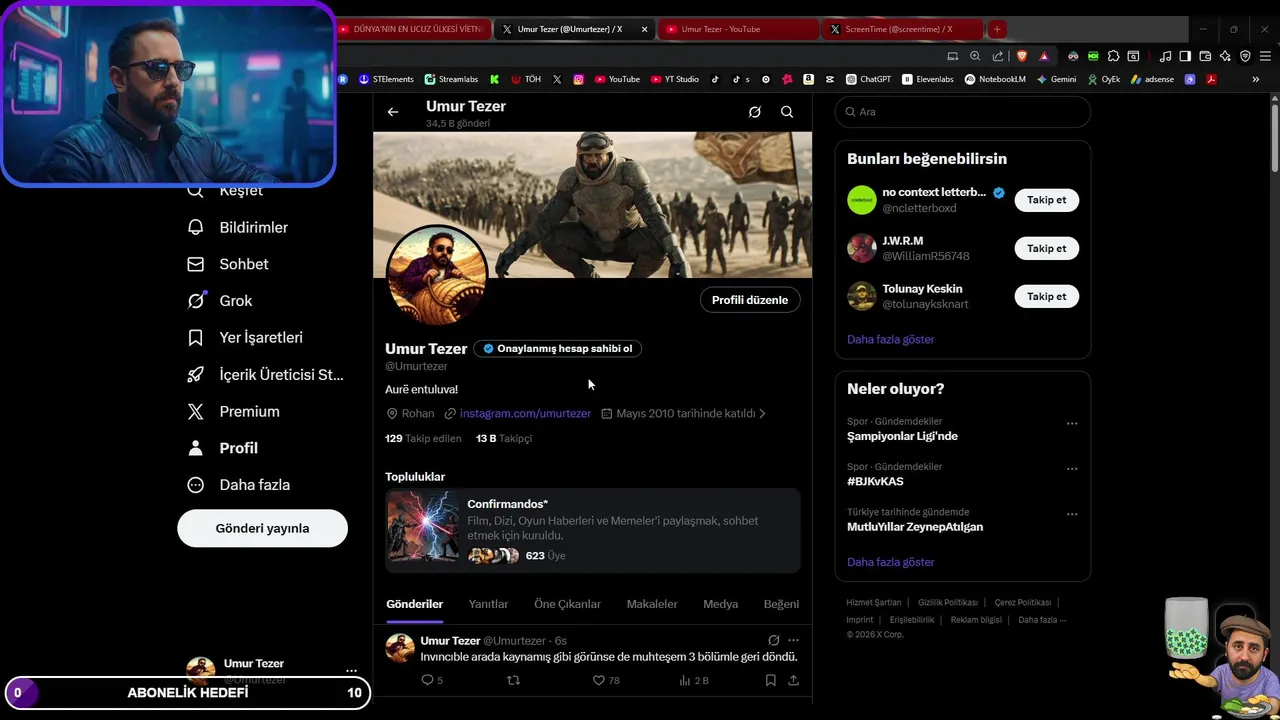Follow no context letterboxd
Image resolution: width=1280 pixels, height=720 pixels.
coord(1046,200)
